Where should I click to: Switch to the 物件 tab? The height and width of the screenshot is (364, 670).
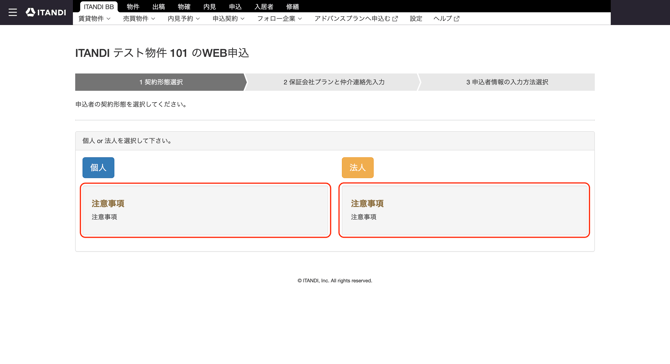click(133, 7)
